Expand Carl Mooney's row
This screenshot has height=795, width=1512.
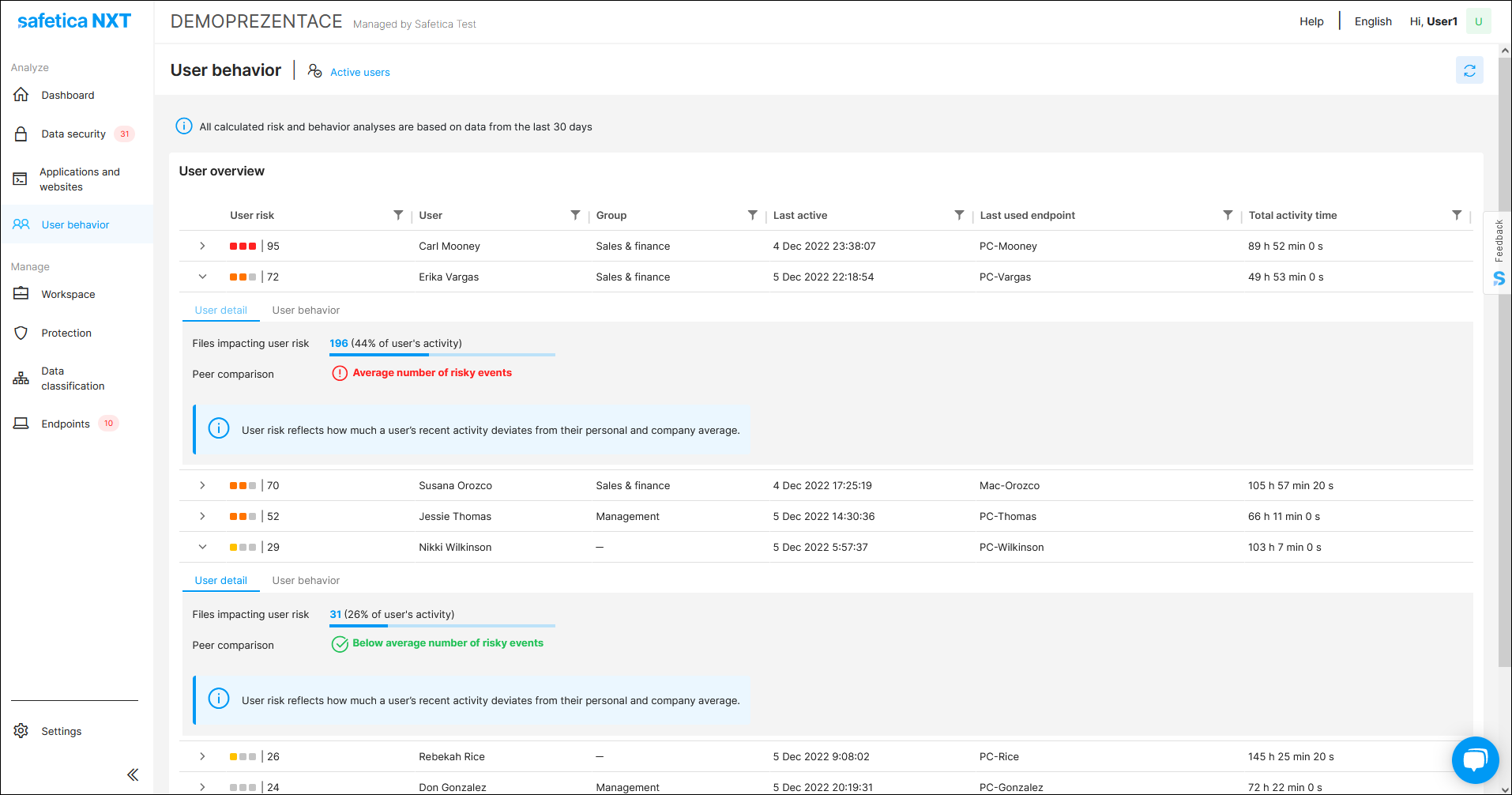202,246
